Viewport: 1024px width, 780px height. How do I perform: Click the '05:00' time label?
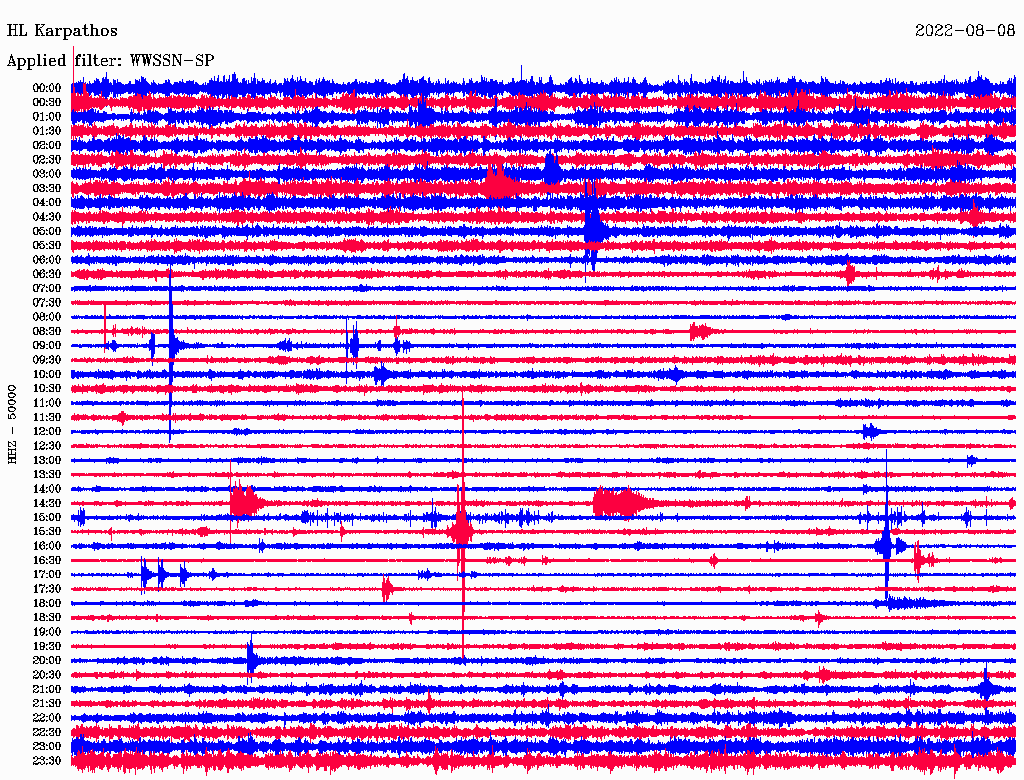tap(47, 231)
